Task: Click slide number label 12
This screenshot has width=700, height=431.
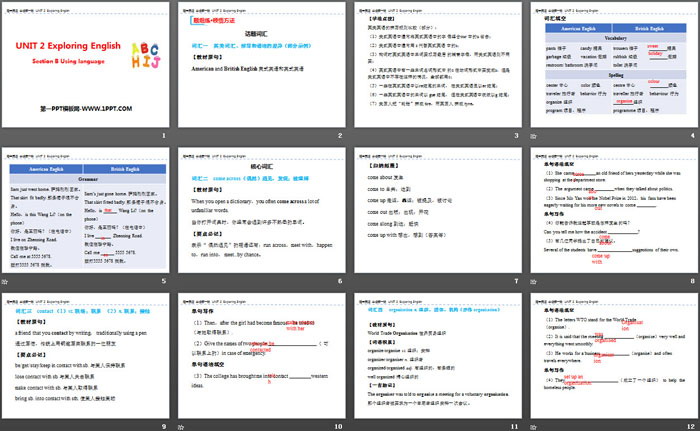Action: [691, 427]
